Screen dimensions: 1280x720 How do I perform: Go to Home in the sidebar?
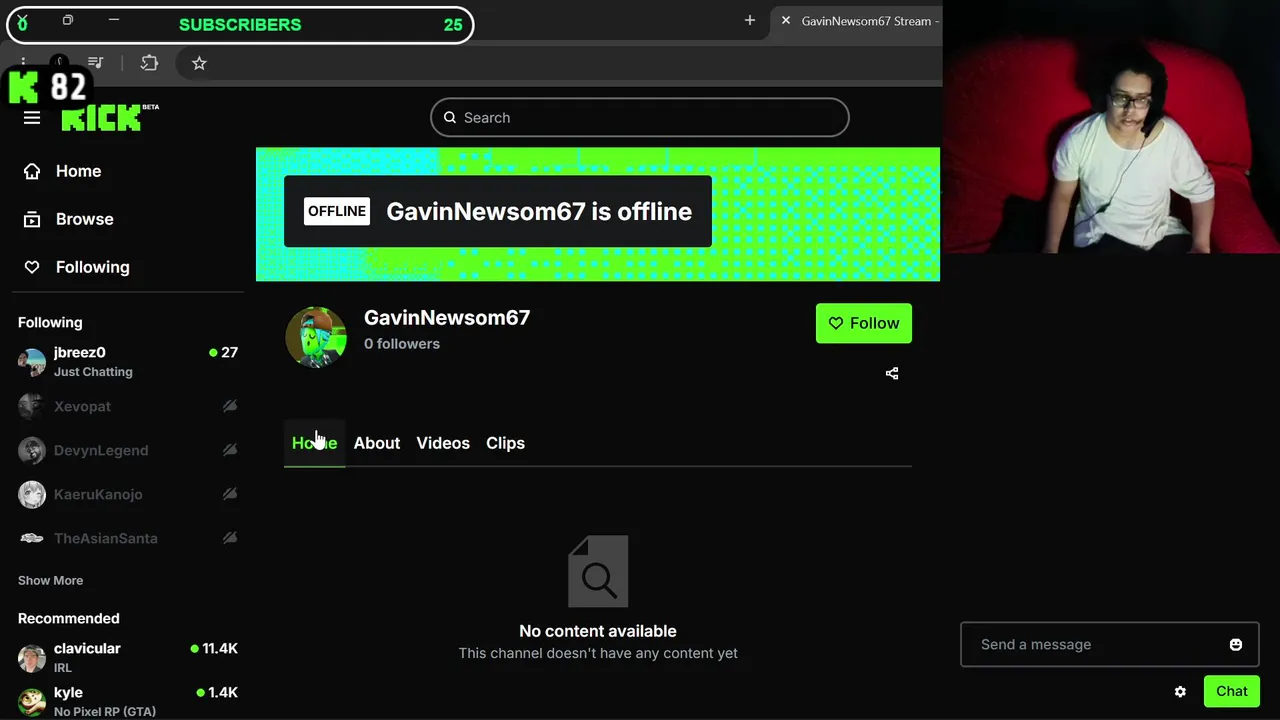[78, 171]
